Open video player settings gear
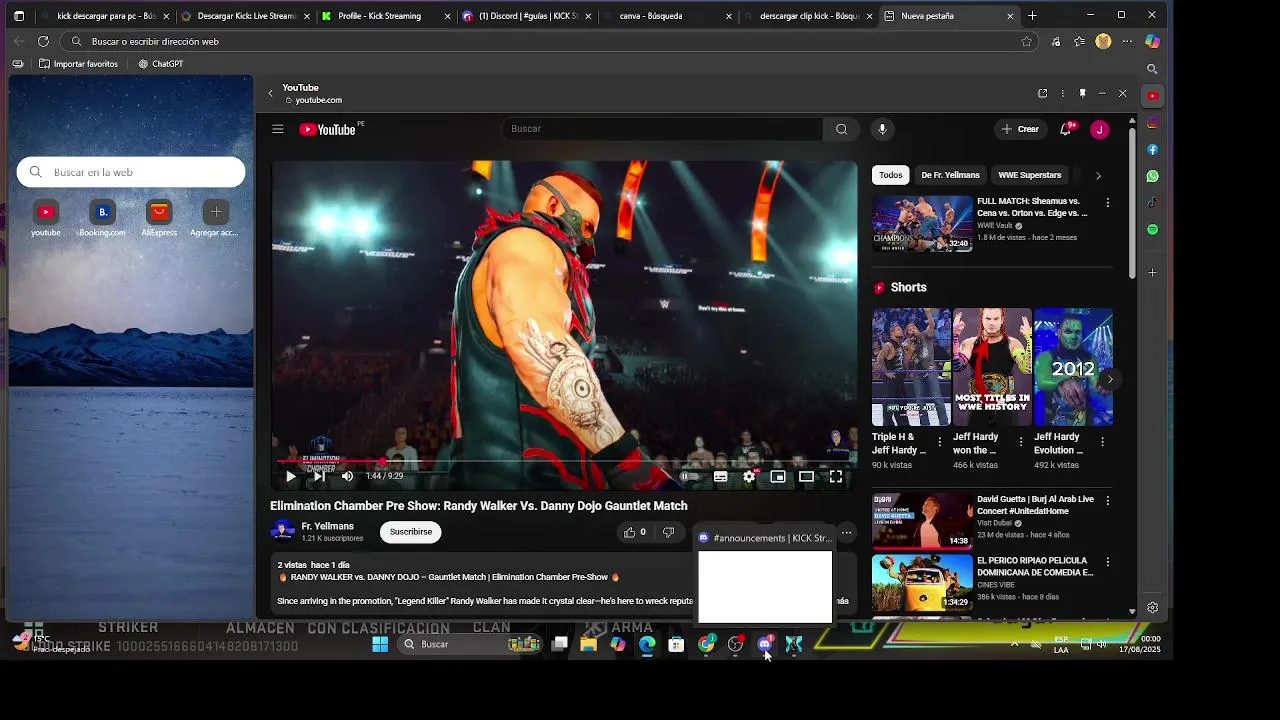Screen dimensions: 1280x720 point(749,477)
